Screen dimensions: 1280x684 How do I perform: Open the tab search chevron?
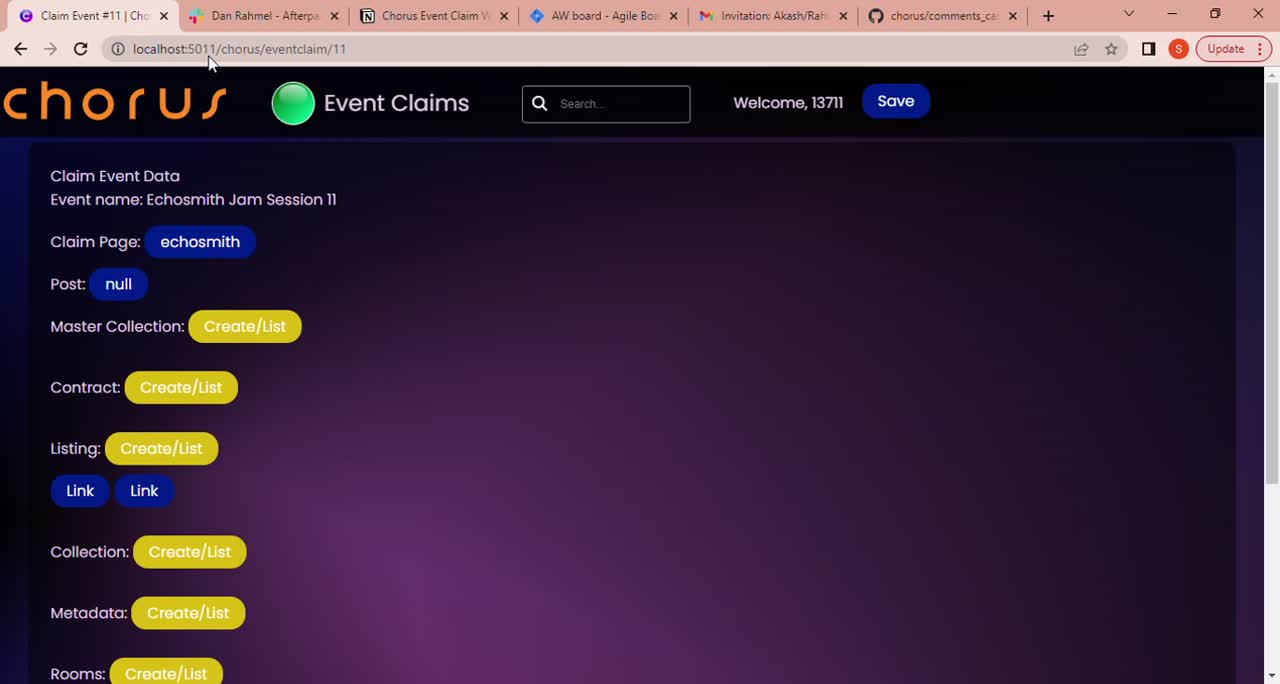pos(1129,15)
